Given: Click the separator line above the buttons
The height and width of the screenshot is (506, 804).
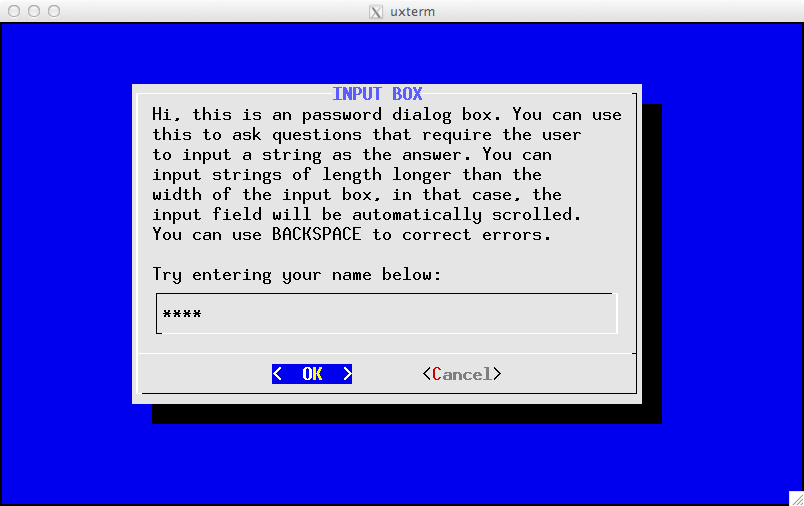Looking at the screenshot, I should [386, 353].
